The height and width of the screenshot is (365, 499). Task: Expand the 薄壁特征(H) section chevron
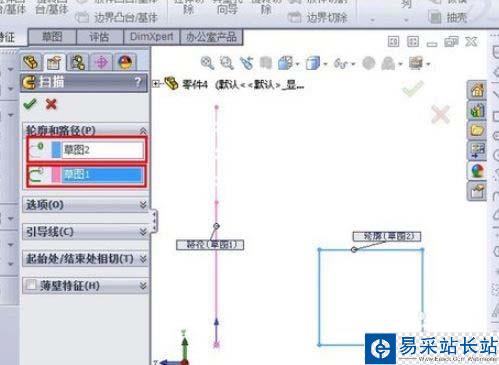[143, 285]
